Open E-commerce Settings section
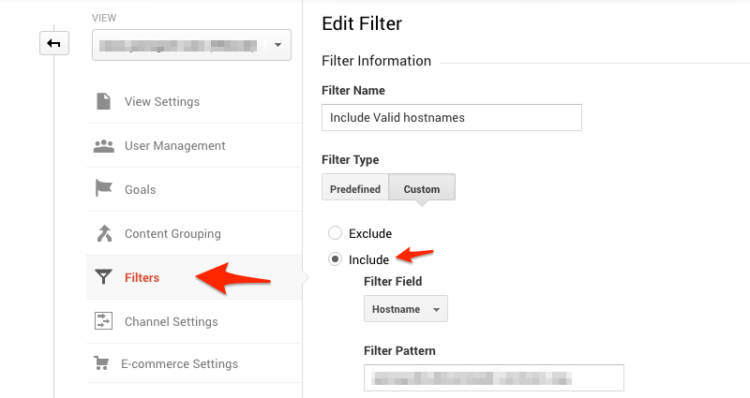 click(x=179, y=364)
